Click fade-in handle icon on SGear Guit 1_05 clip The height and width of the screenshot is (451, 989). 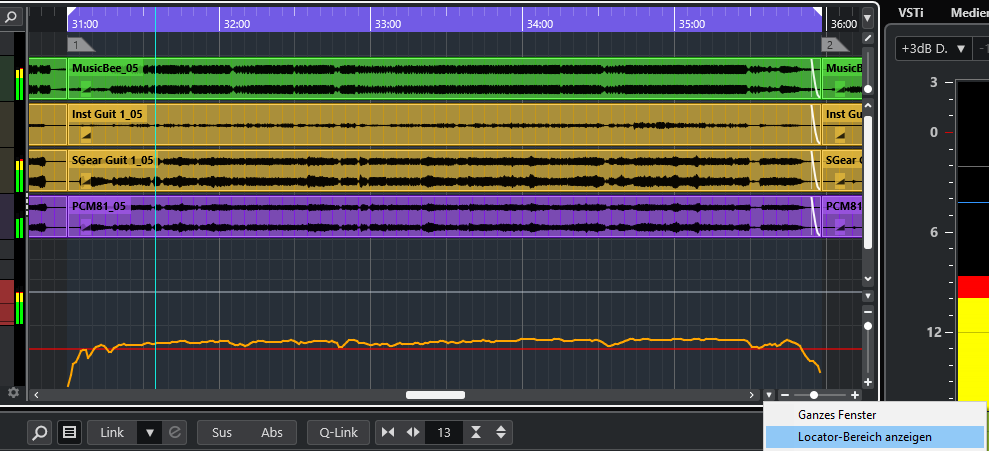(86, 179)
